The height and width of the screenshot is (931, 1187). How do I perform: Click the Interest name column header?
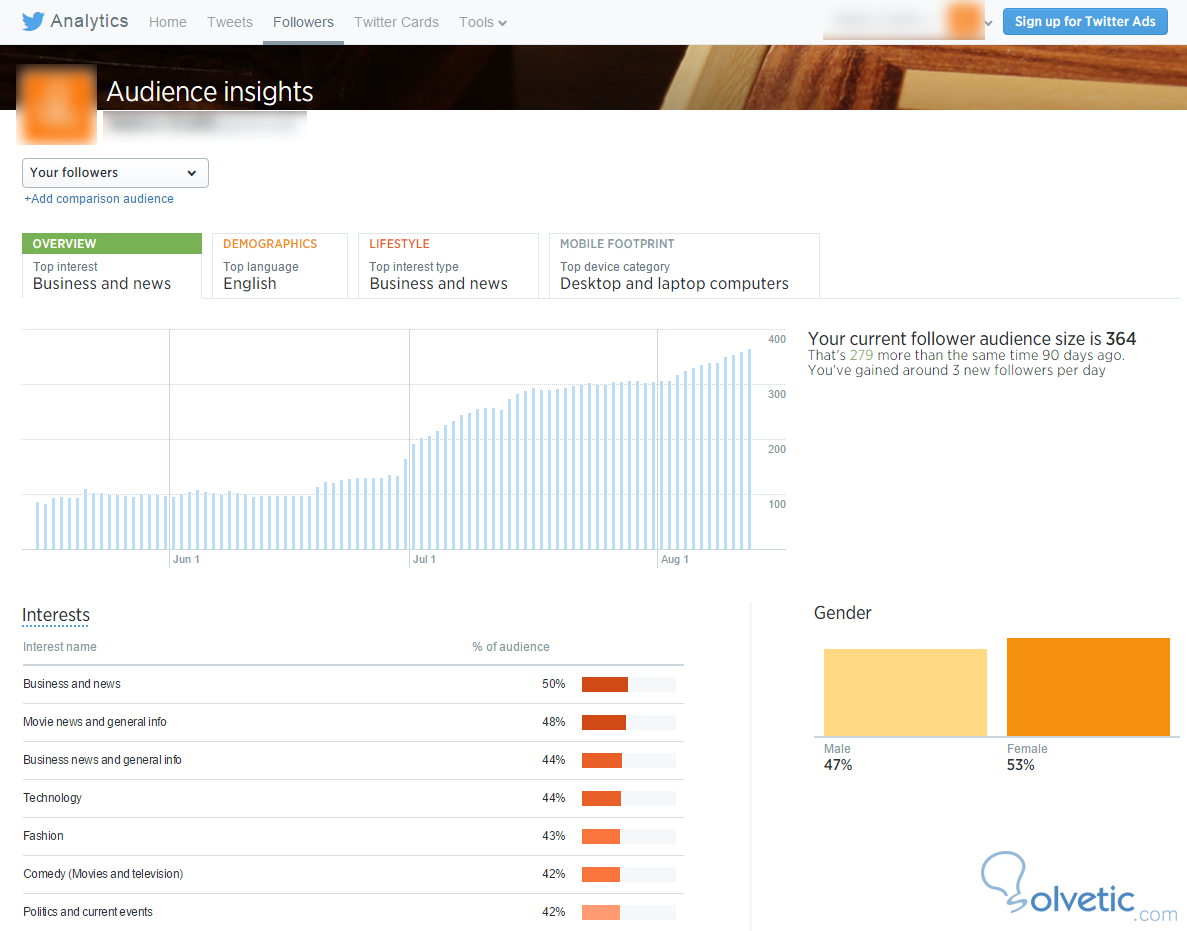[60, 646]
